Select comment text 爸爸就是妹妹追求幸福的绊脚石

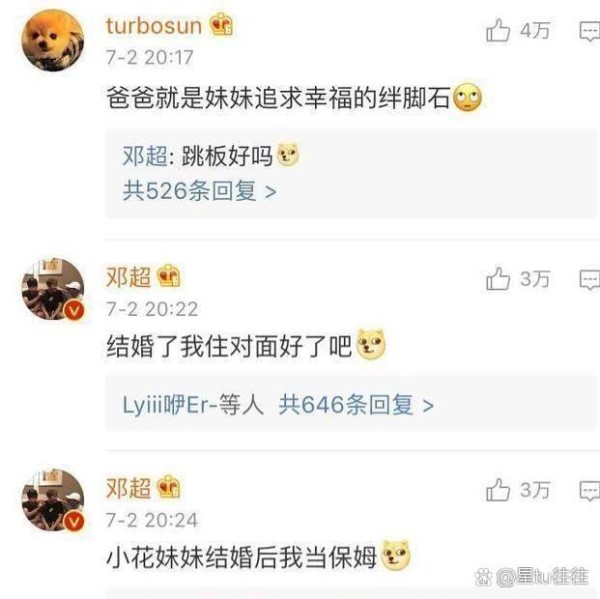point(278,98)
